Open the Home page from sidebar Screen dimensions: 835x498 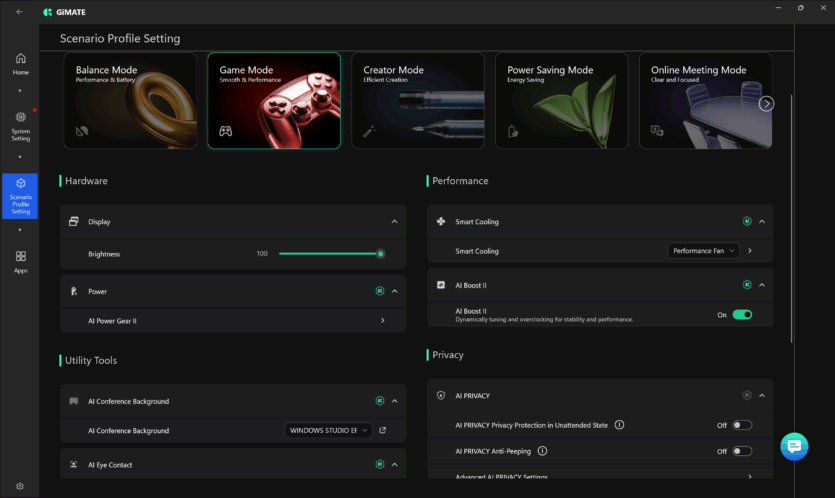point(20,64)
